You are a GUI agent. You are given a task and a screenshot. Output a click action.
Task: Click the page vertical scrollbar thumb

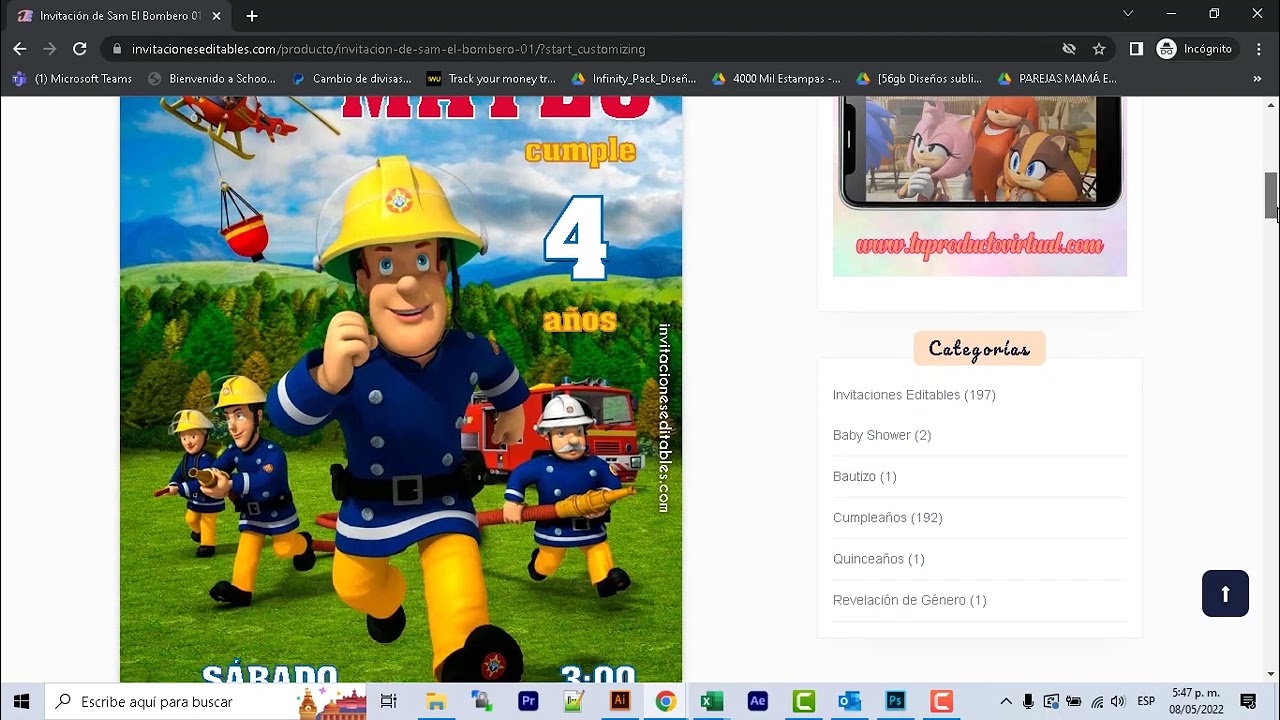point(1271,195)
